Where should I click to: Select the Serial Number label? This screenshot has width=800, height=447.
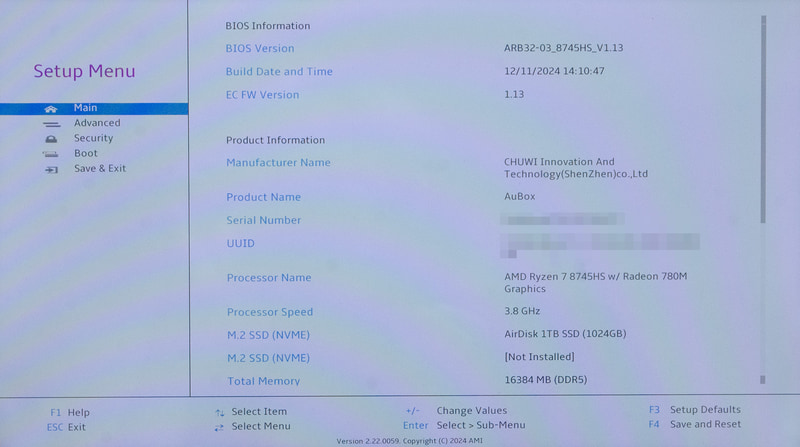coord(264,220)
